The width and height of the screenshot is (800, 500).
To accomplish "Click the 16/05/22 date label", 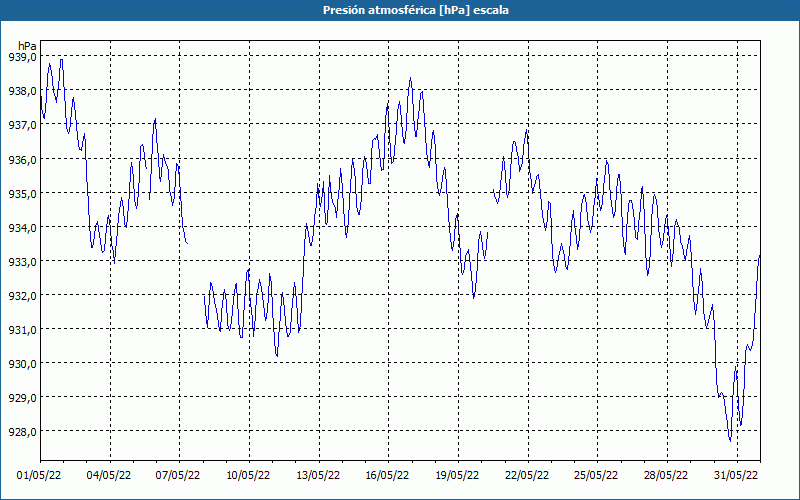I will 387,475.
